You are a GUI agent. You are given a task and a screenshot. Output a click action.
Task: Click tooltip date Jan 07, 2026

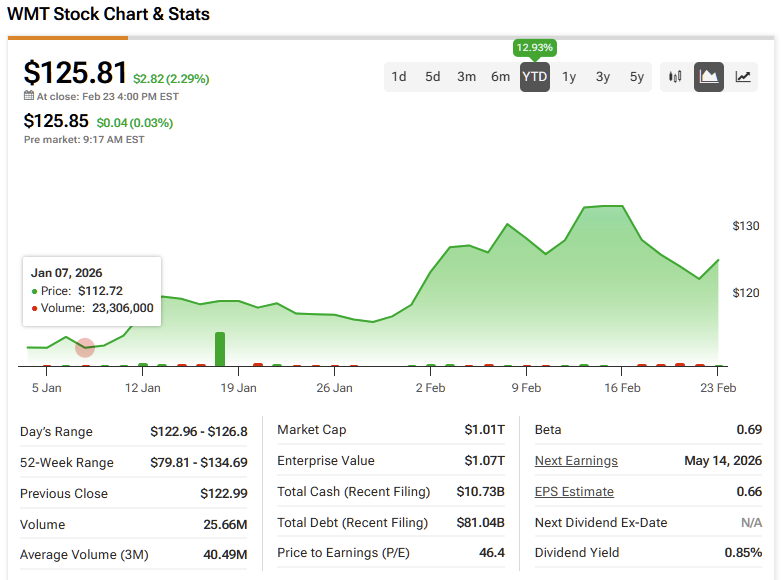point(66,273)
